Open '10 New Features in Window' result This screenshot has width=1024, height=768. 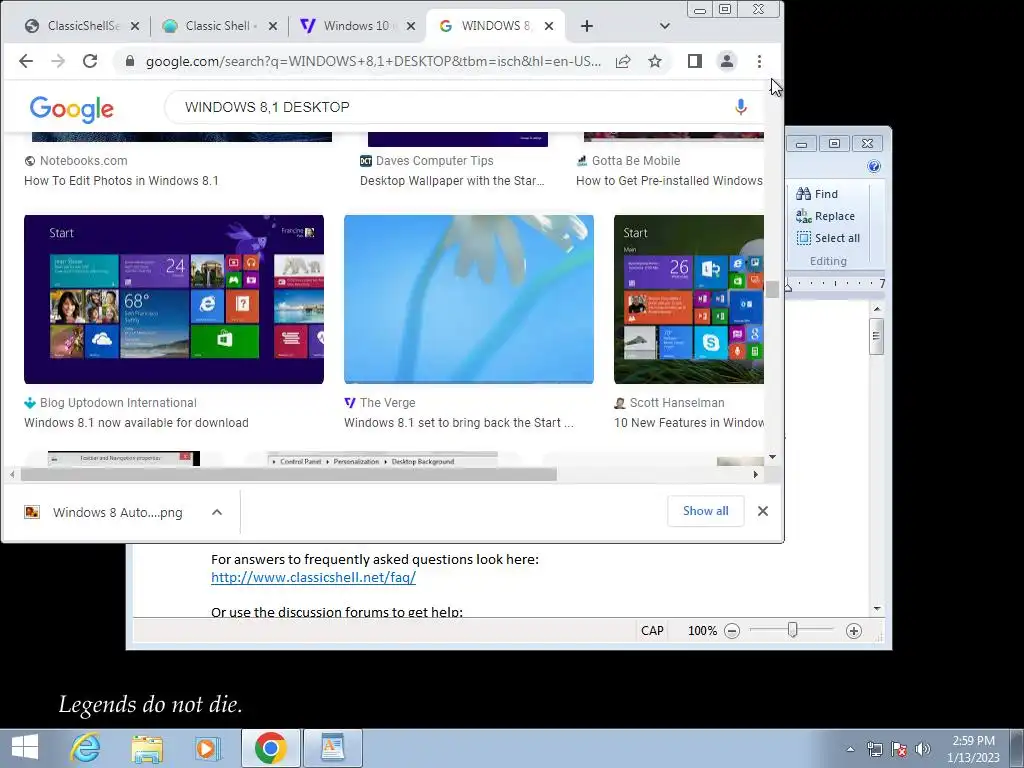pos(689,423)
